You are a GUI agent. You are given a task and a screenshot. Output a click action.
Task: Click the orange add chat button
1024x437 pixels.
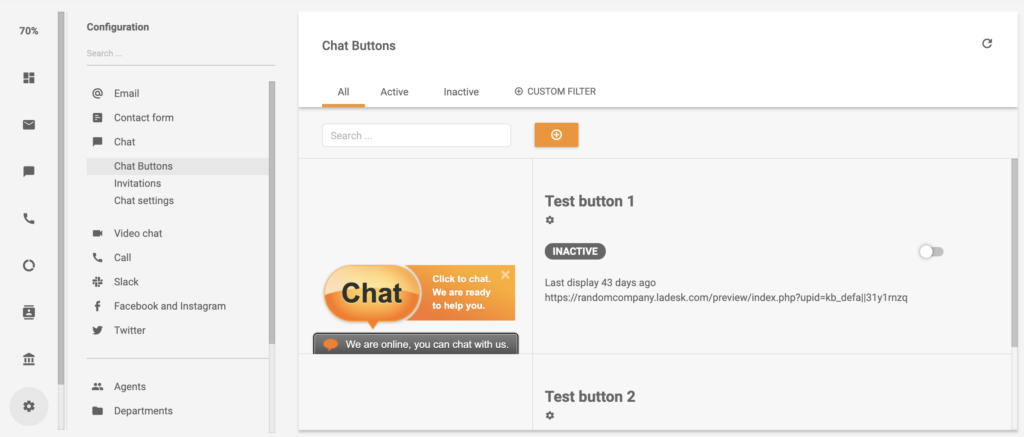pyautogui.click(x=556, y=135)
